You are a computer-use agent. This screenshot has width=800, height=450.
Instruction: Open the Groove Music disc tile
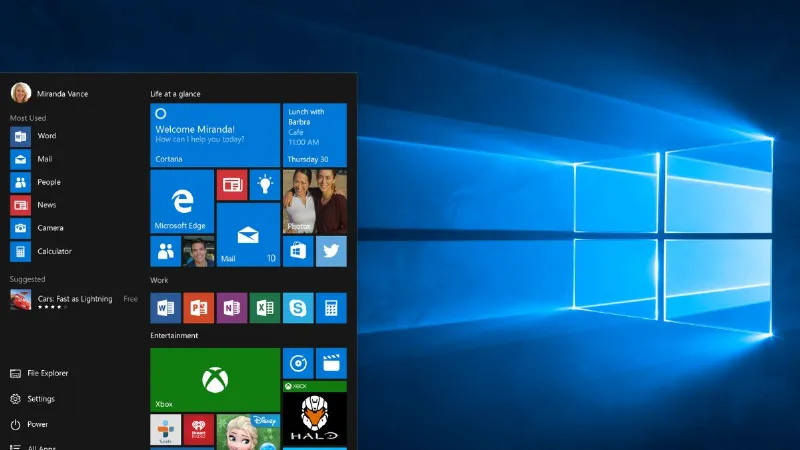coord(298,363)
